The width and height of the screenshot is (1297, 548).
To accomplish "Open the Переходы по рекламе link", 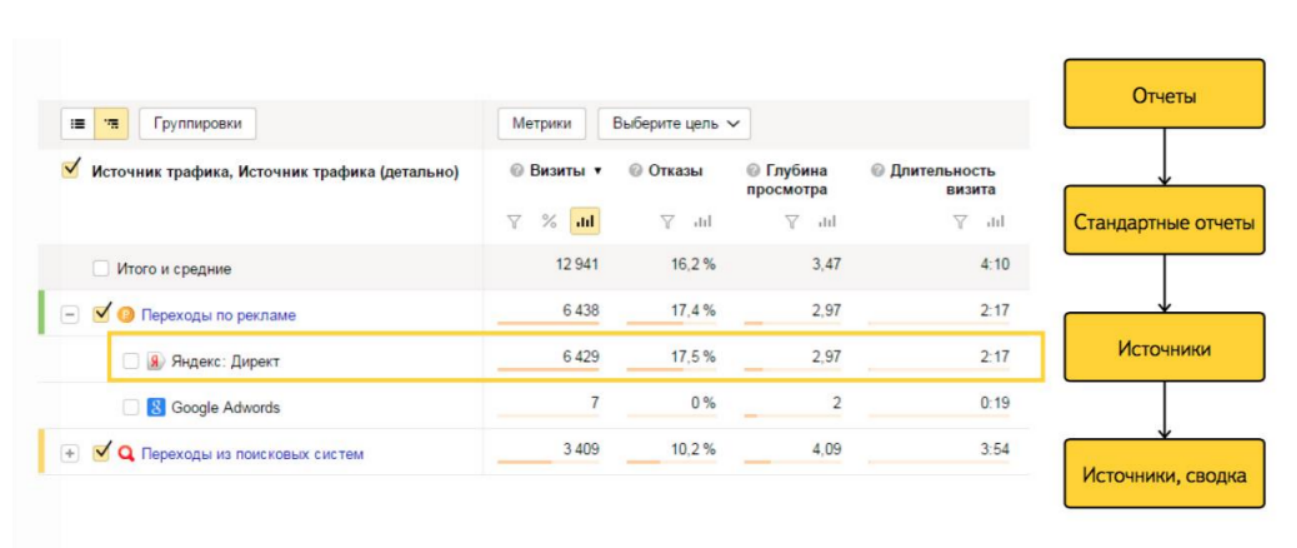I will click(x=218, y=315).
